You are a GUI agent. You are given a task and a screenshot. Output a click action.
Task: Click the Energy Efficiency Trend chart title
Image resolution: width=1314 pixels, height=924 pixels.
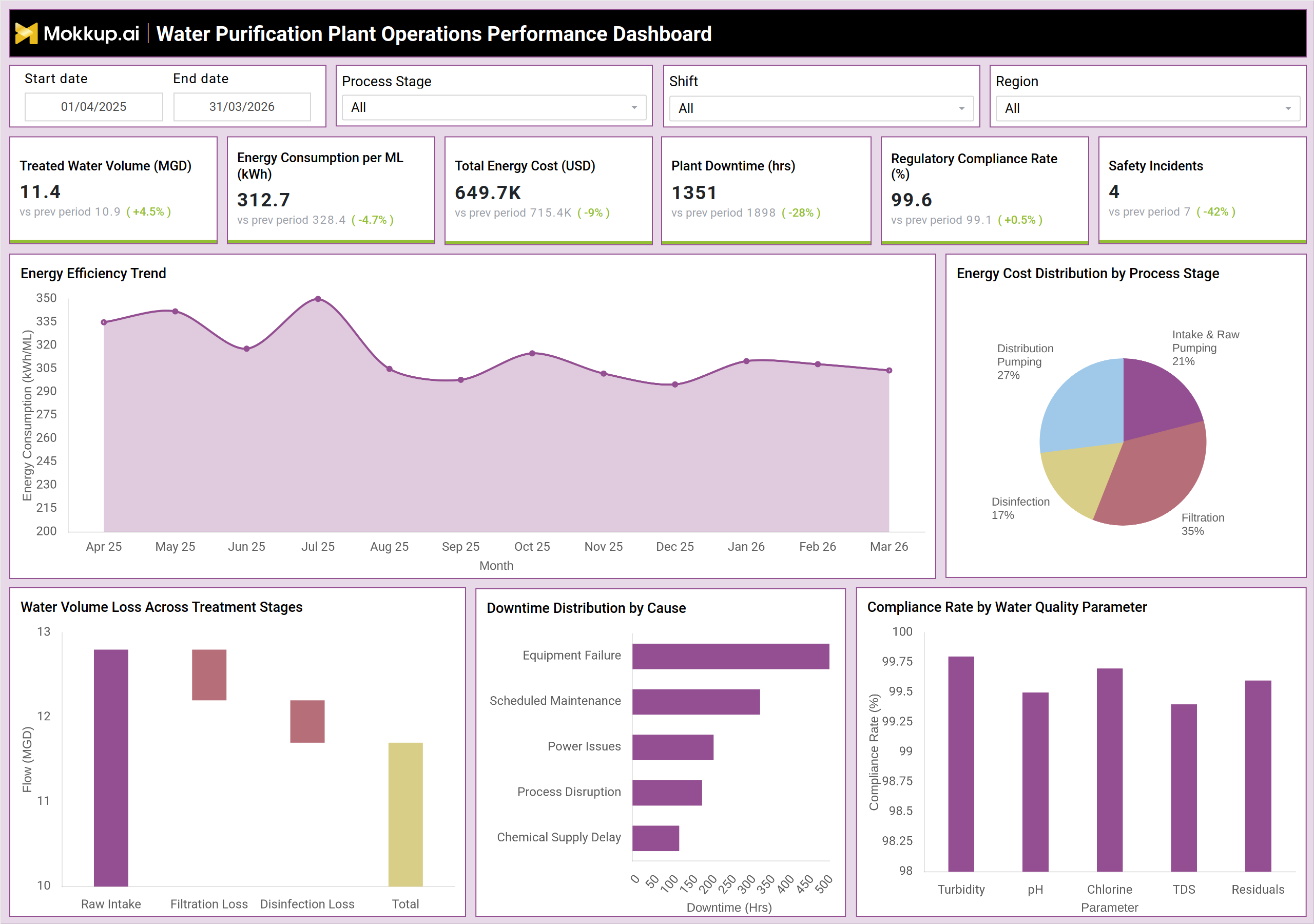point(93,273)
